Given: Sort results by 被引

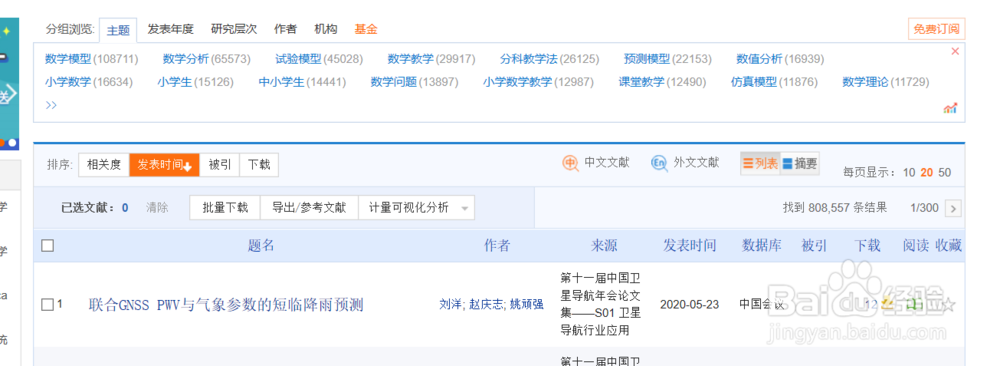Looking at the screenshot, I should pos(219,165).
